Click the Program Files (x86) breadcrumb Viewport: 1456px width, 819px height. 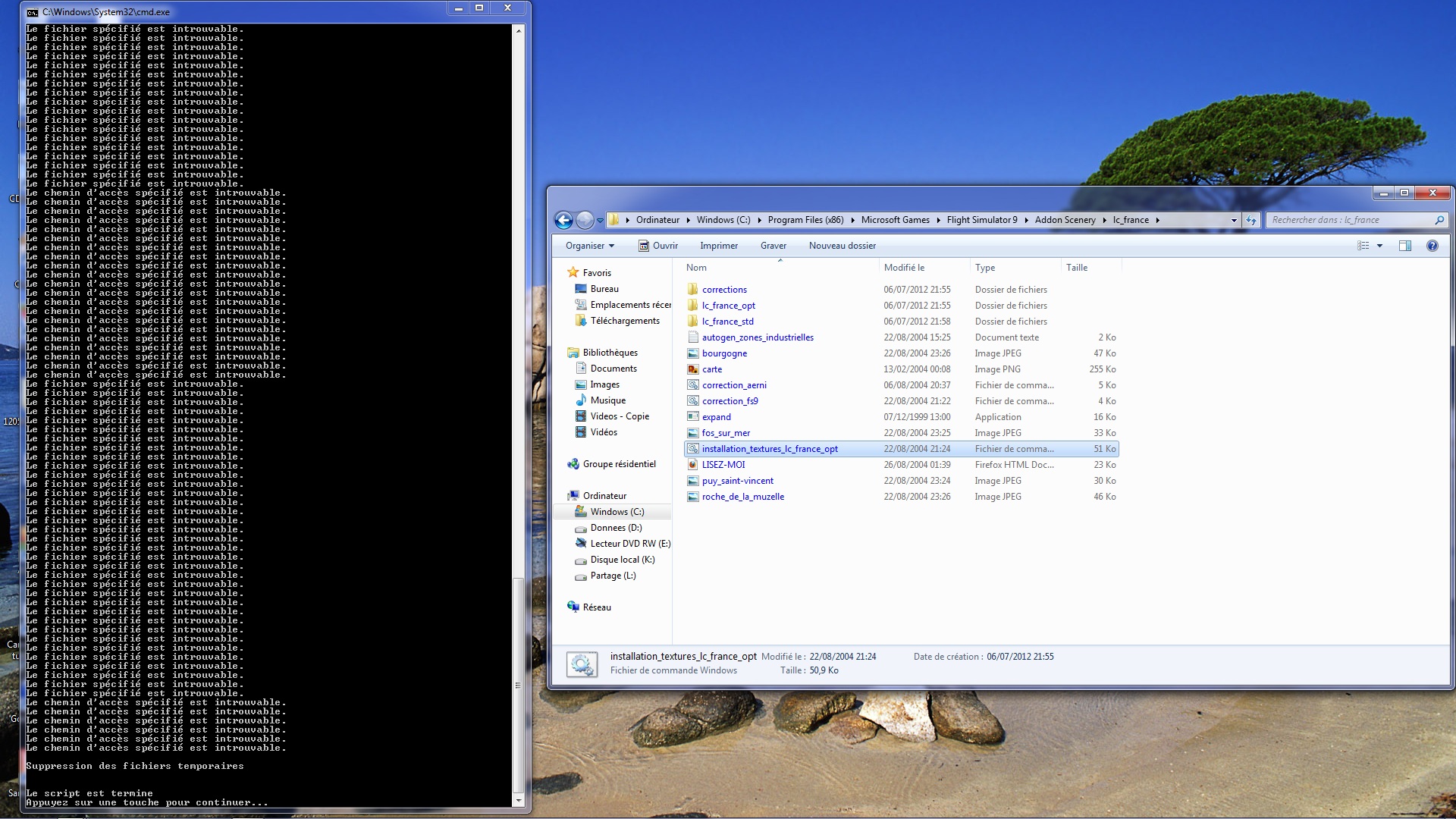tap(805, 220)
